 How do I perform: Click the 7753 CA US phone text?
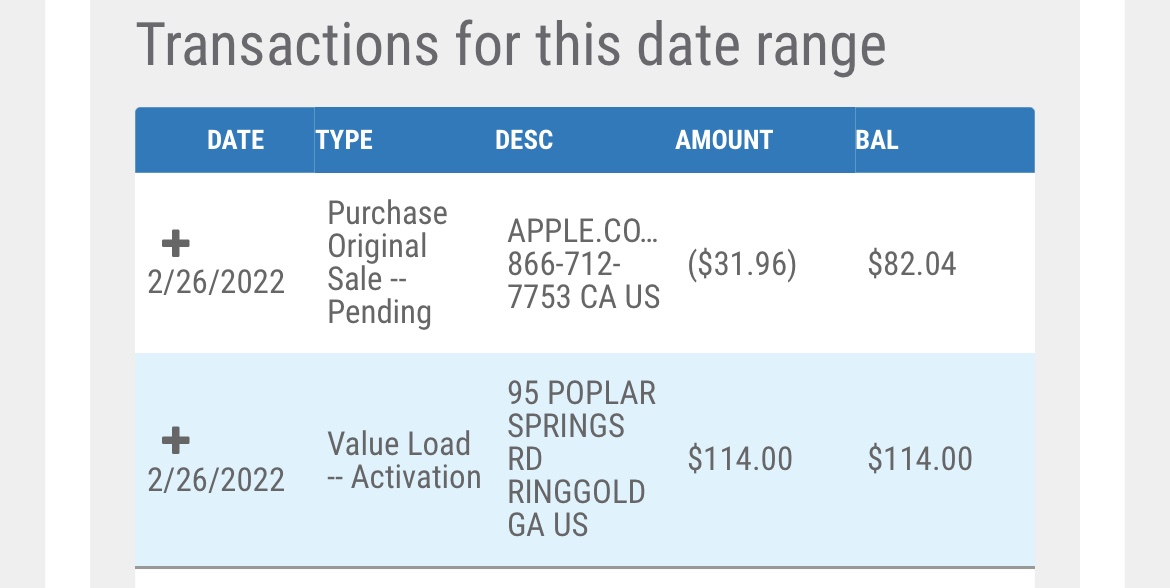(x=584, y=297)
